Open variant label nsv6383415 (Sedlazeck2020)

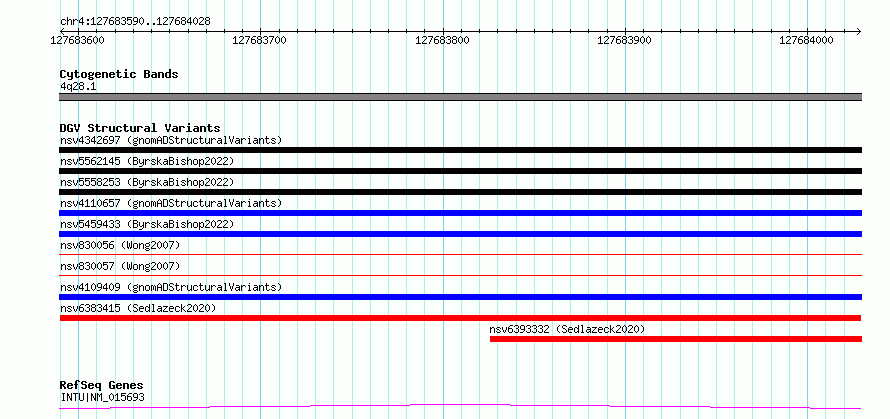pos(138,308)
